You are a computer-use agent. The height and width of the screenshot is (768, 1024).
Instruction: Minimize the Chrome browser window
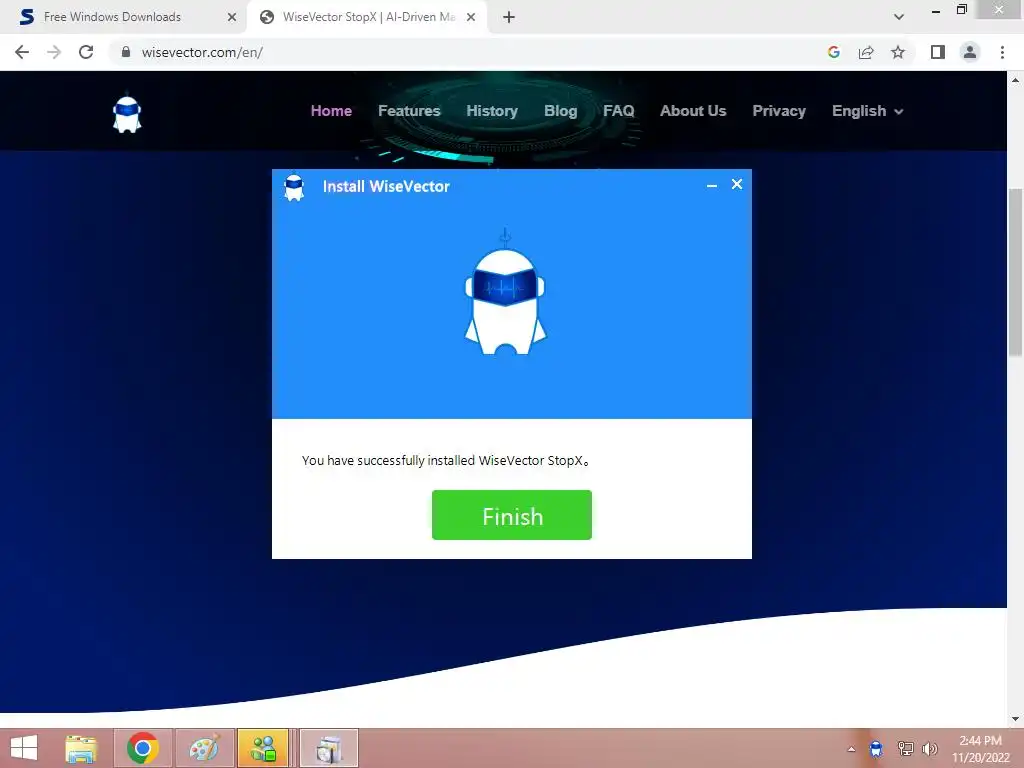tap(936, 11)
